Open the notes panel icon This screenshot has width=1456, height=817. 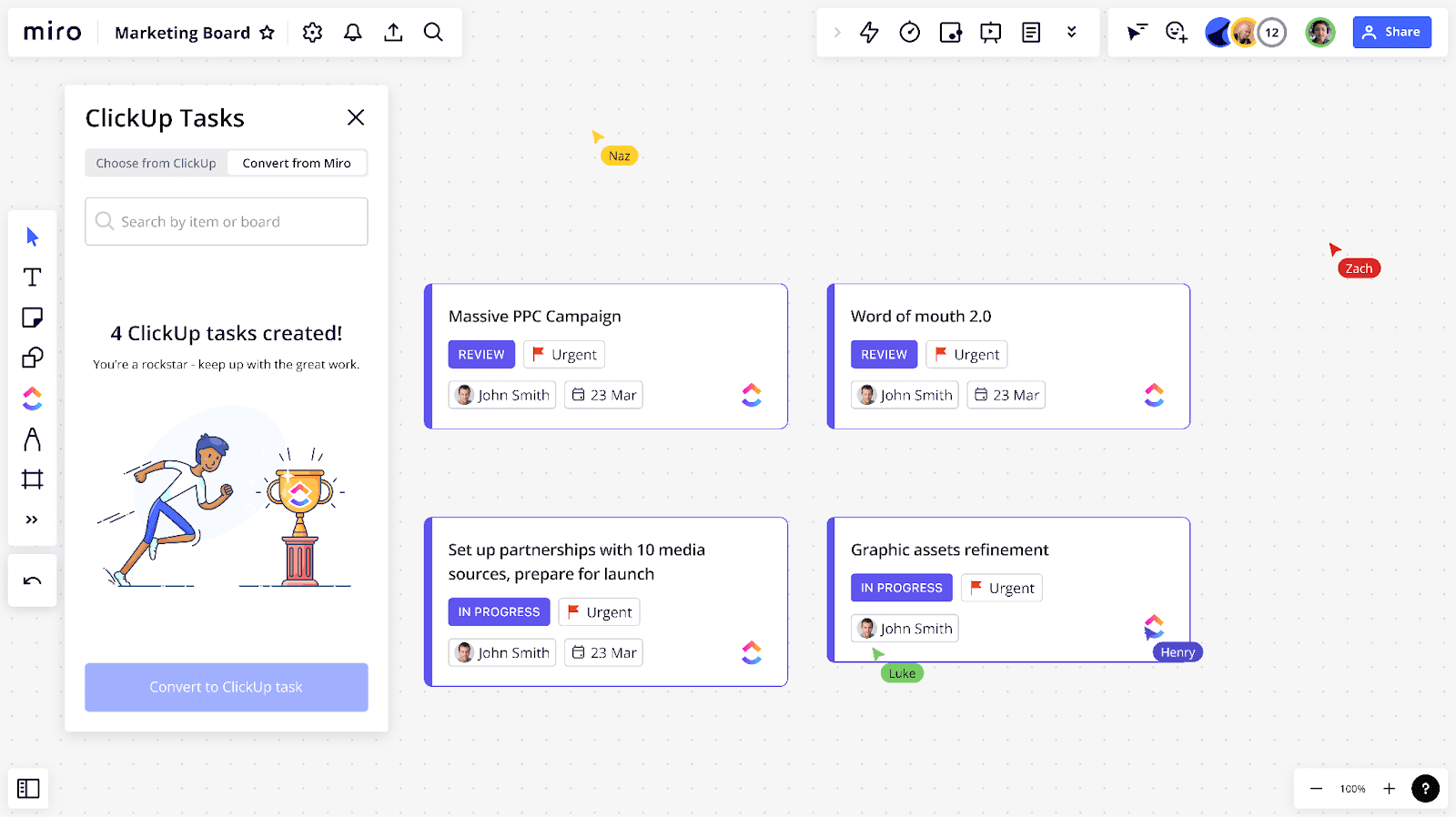point(1031,33)
